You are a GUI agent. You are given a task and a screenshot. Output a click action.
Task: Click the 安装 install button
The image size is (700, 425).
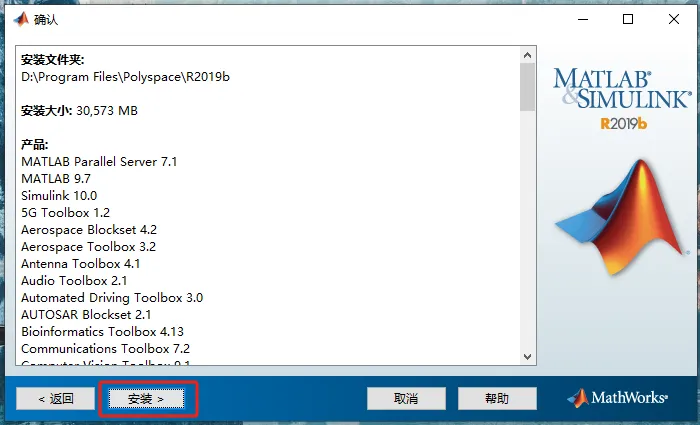[146, 398]
